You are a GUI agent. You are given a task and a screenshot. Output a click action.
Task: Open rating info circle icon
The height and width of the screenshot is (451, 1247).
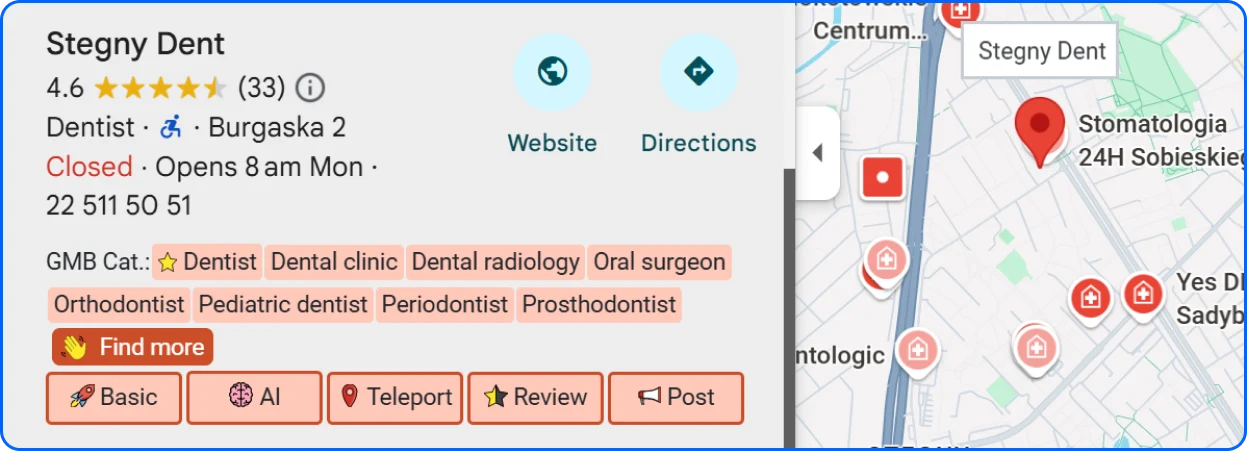point(311,88)
